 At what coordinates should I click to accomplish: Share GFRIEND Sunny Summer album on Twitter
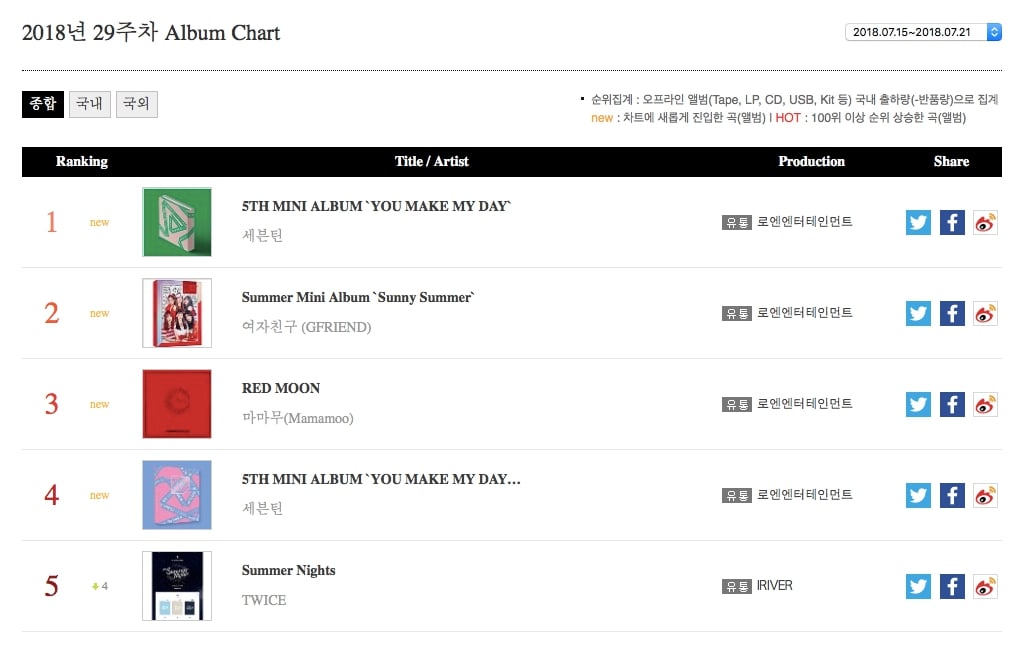[x=918, y=313]
